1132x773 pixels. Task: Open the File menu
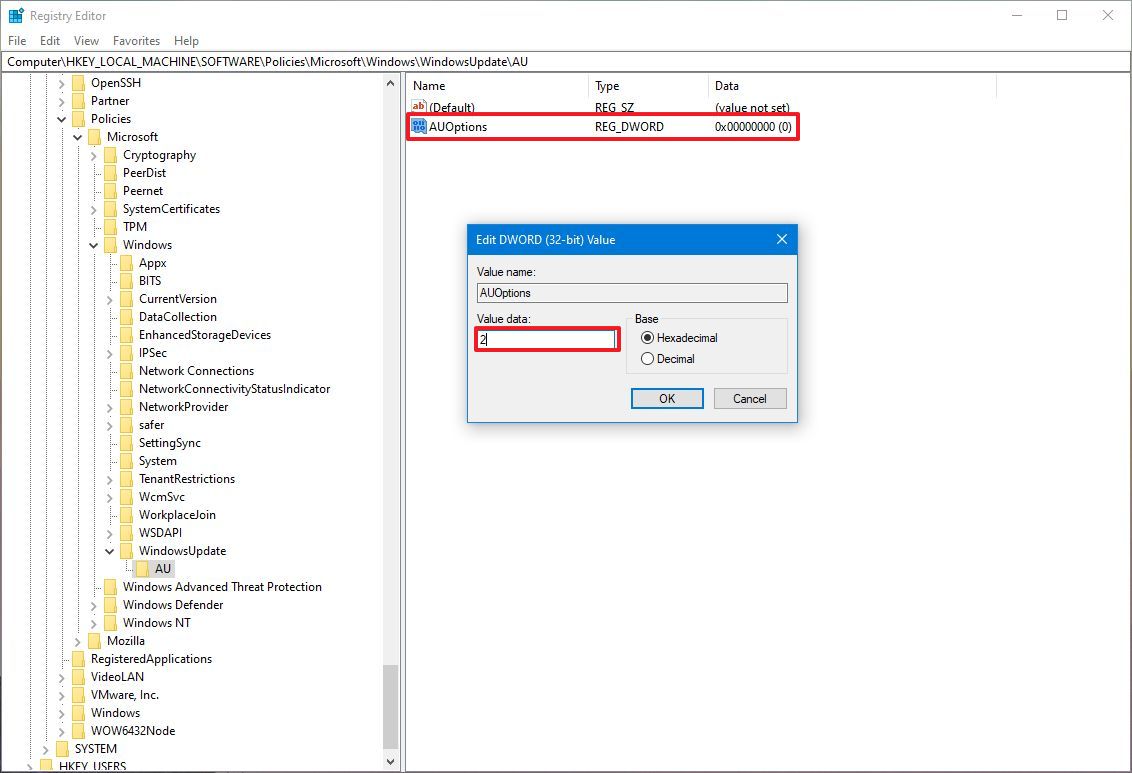17,40
